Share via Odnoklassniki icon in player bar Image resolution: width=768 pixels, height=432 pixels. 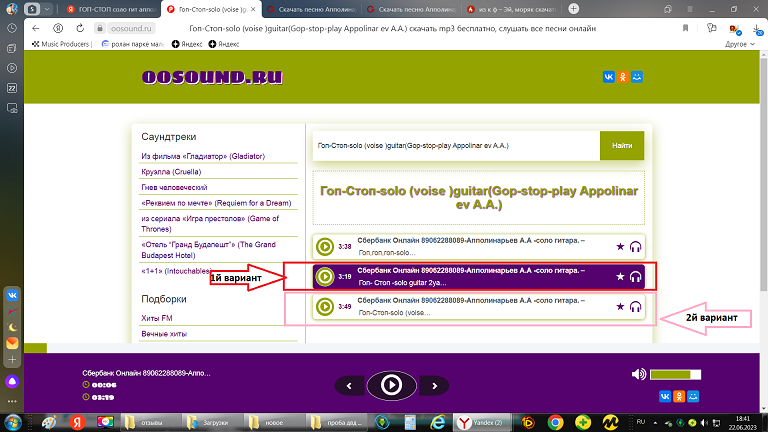[x=679, y=396]
